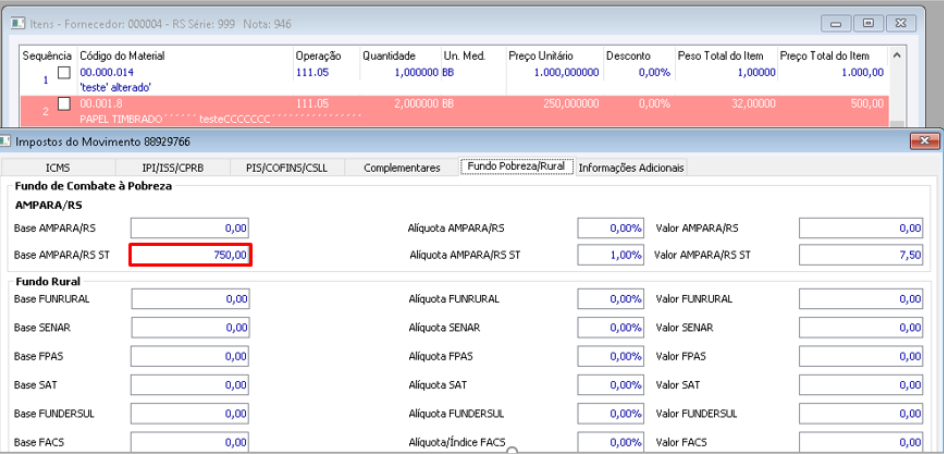Click the Quantidade column header

[389, 56]
